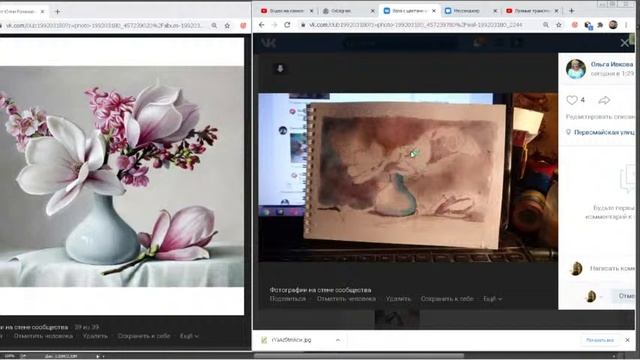Click Поделиться under the right photo
The image size is (640, 360).
(288, 299)
